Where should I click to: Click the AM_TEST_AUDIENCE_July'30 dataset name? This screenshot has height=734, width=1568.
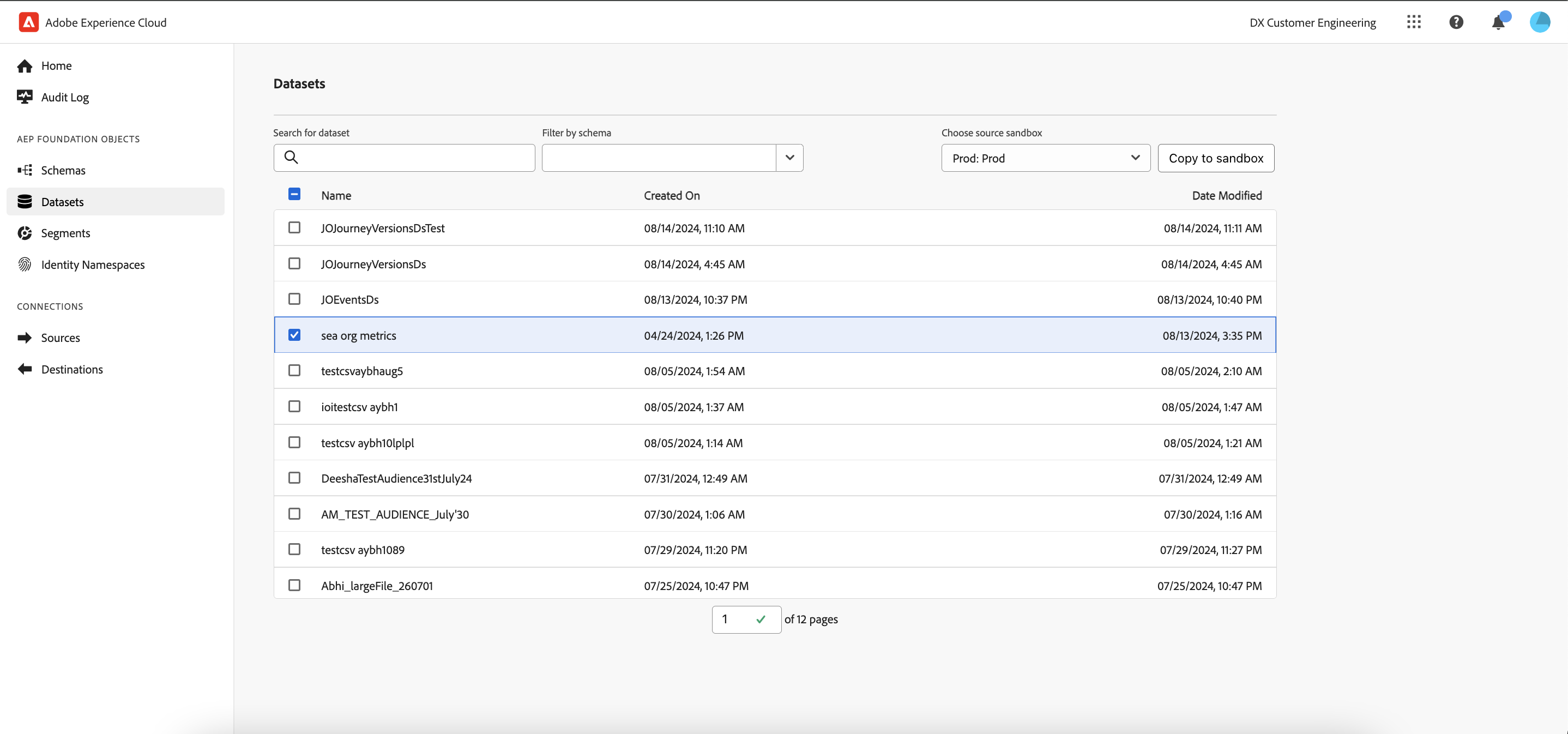coord(395,514)
